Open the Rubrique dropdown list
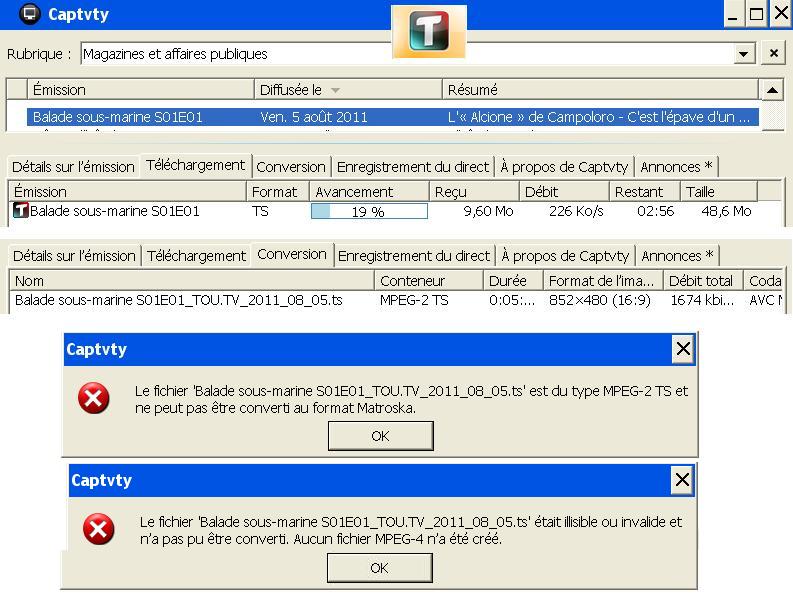This screenshot has width=793, height=593. click(x=743, y=54)
